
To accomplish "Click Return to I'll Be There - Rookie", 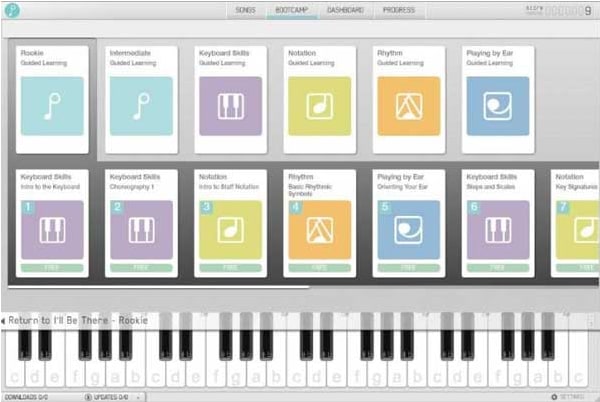I will tap(78, 321).
